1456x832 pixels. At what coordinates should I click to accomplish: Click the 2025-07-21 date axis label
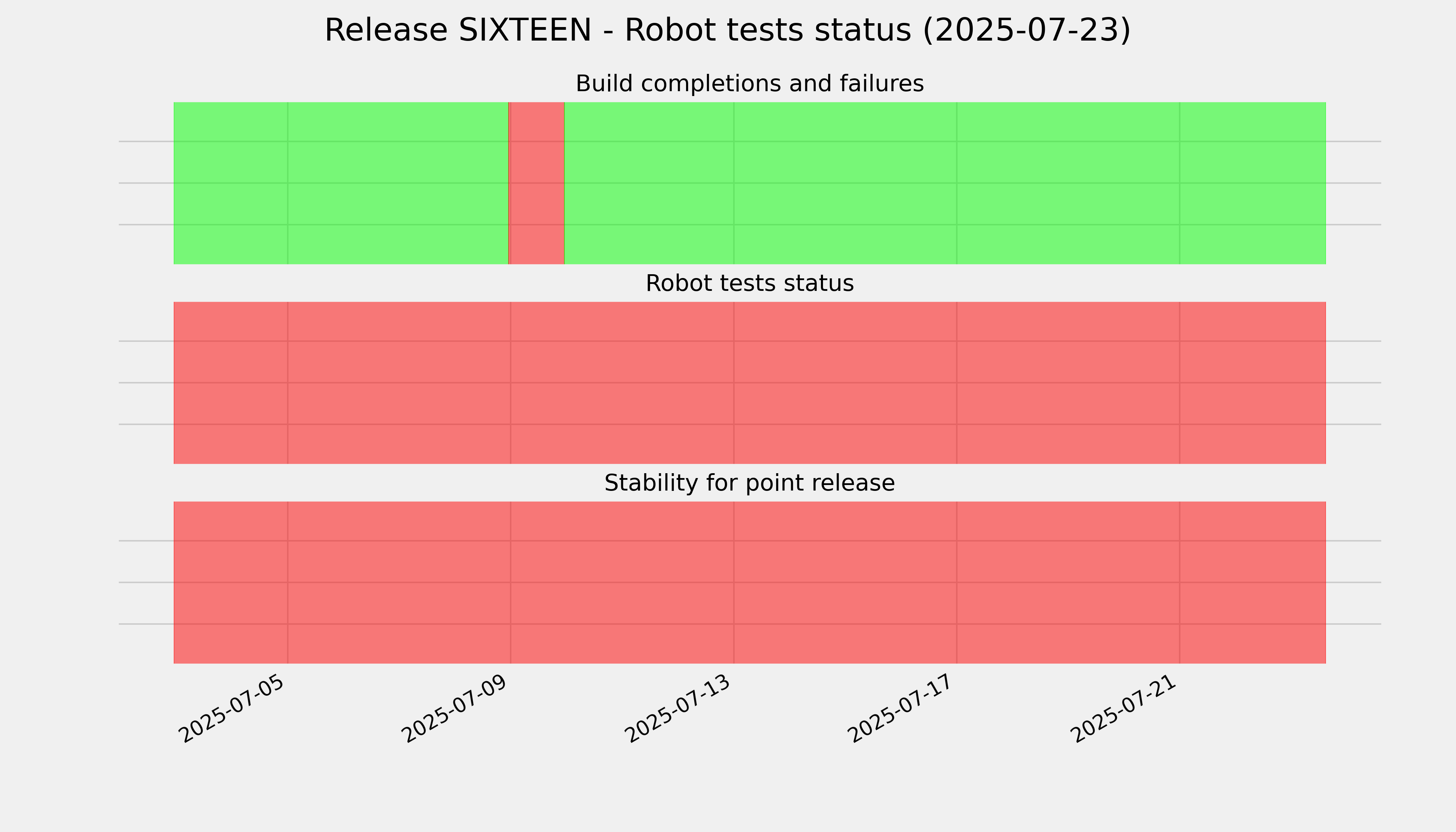1124,709
